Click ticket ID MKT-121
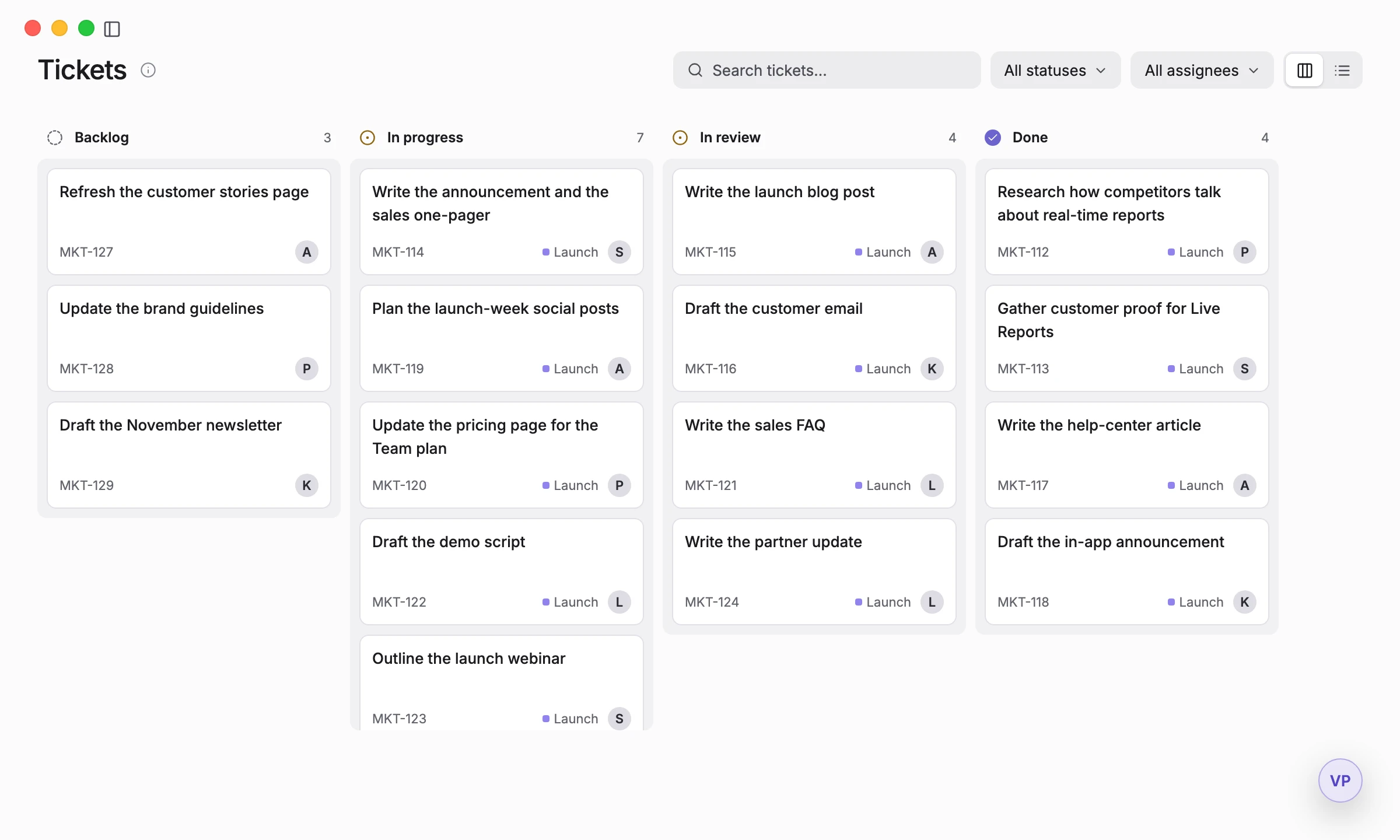The height and width of the screenshot is (840, 1400). click(x=710, y=485)
